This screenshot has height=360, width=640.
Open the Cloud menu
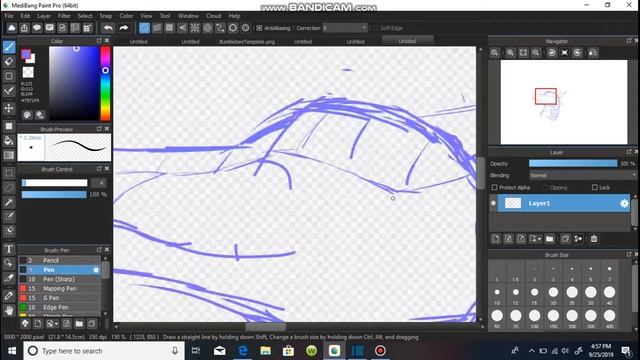click(x=213, y=16)
